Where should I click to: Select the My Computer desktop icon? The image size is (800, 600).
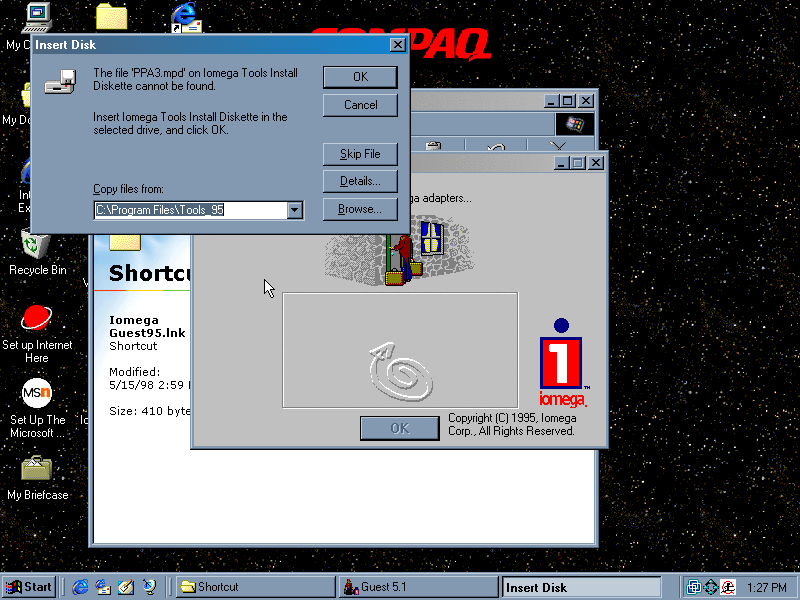[37, 18]
